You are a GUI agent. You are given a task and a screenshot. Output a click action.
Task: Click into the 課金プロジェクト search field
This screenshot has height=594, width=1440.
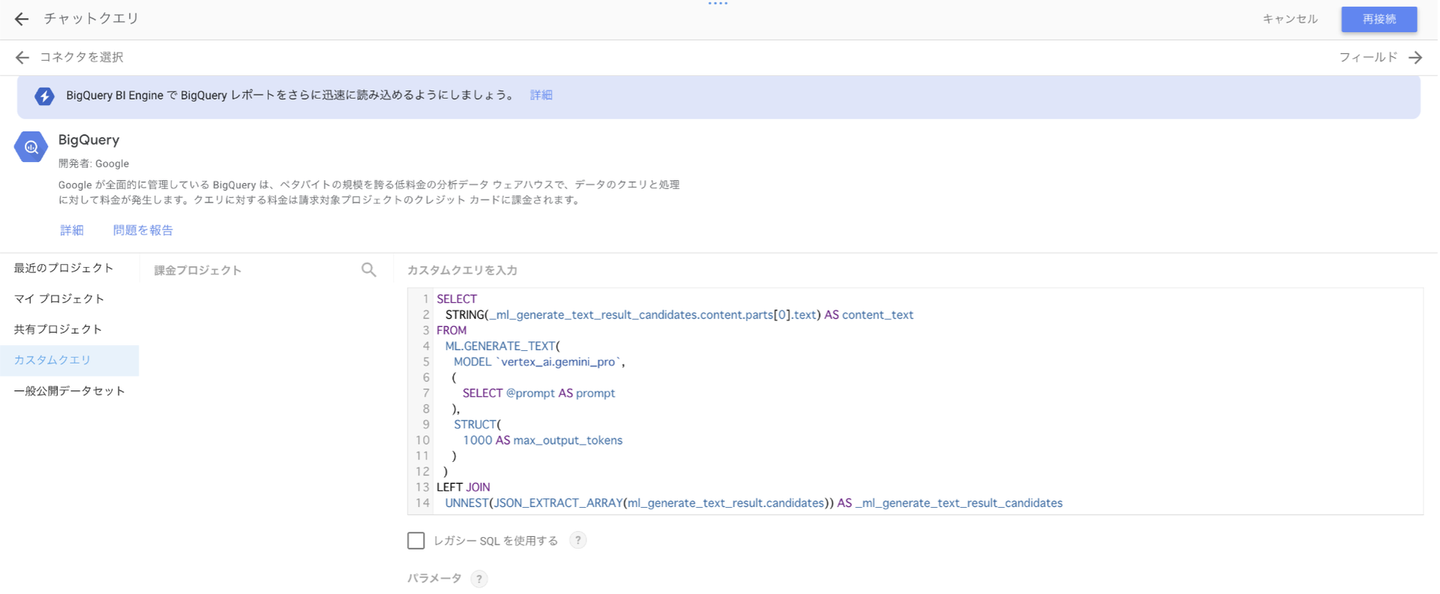(250, 270)
